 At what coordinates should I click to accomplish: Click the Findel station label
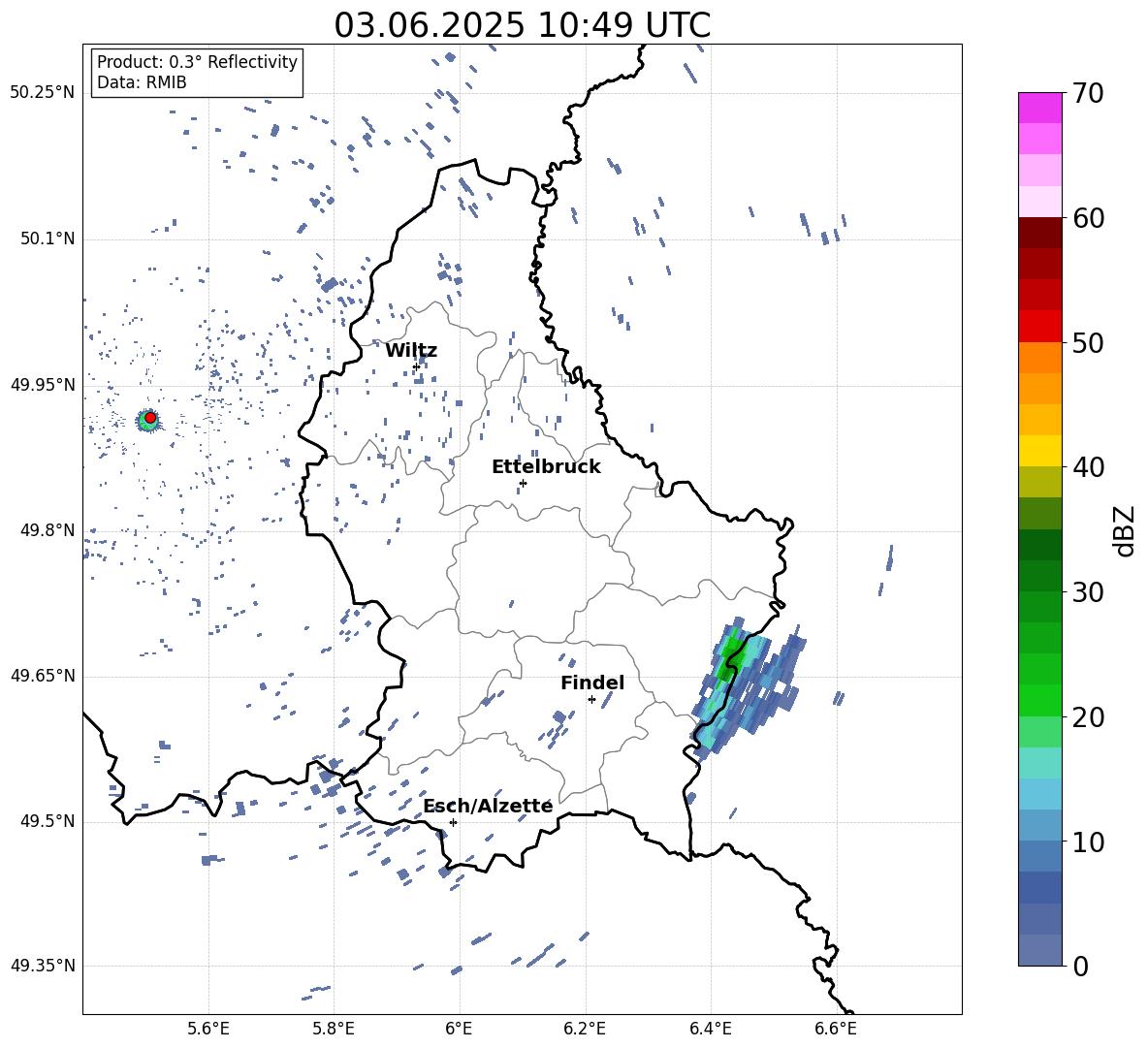click(592, 683)
